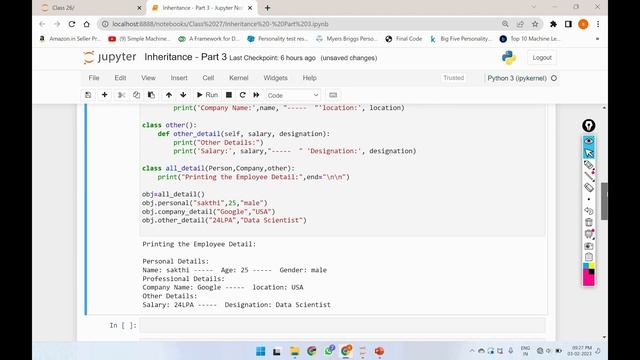Move selected cell up arrow
This screenshot has width=640, height=360.
pos(169,95)
